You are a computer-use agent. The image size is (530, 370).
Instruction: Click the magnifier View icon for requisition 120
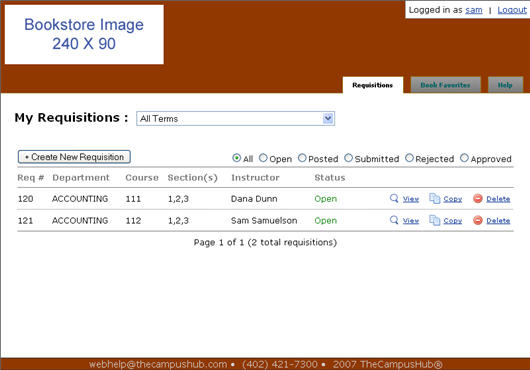[394, 198]
